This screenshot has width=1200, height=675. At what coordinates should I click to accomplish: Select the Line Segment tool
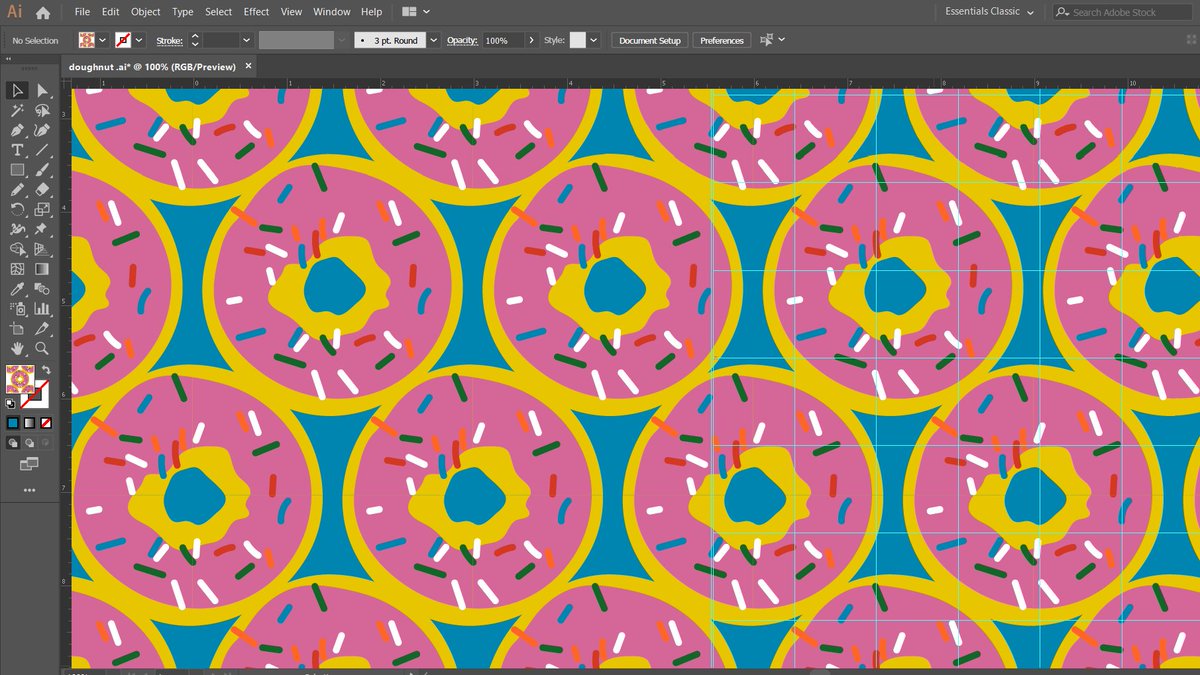coord(42,150)
